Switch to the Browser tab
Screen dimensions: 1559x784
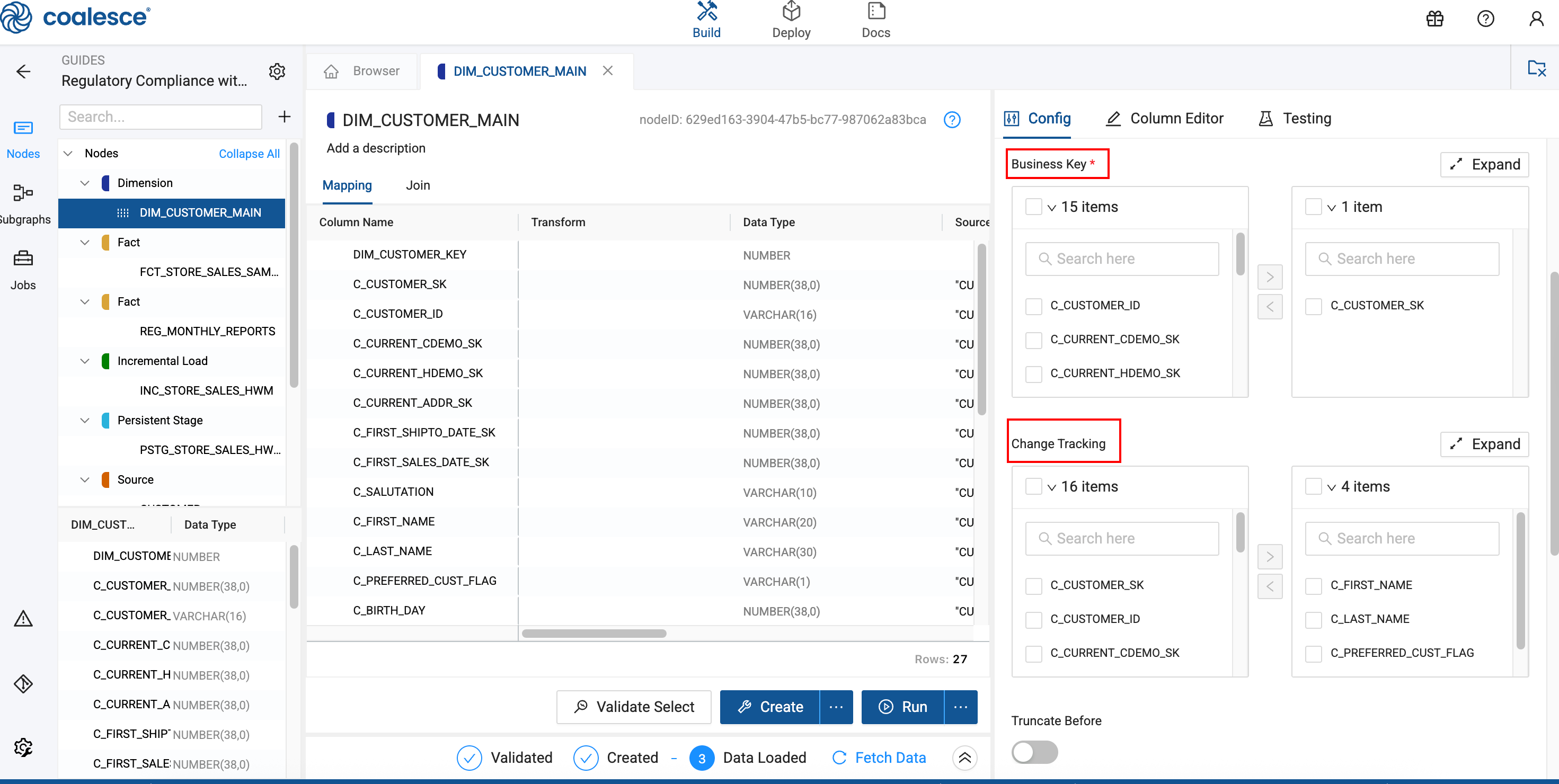362,72
